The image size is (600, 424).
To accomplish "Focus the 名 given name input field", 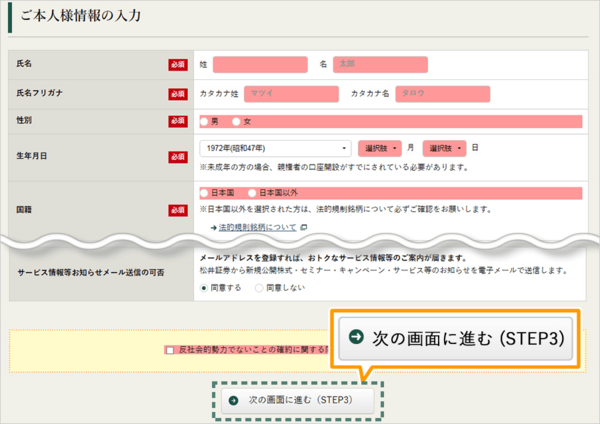I will pos(380,64).
